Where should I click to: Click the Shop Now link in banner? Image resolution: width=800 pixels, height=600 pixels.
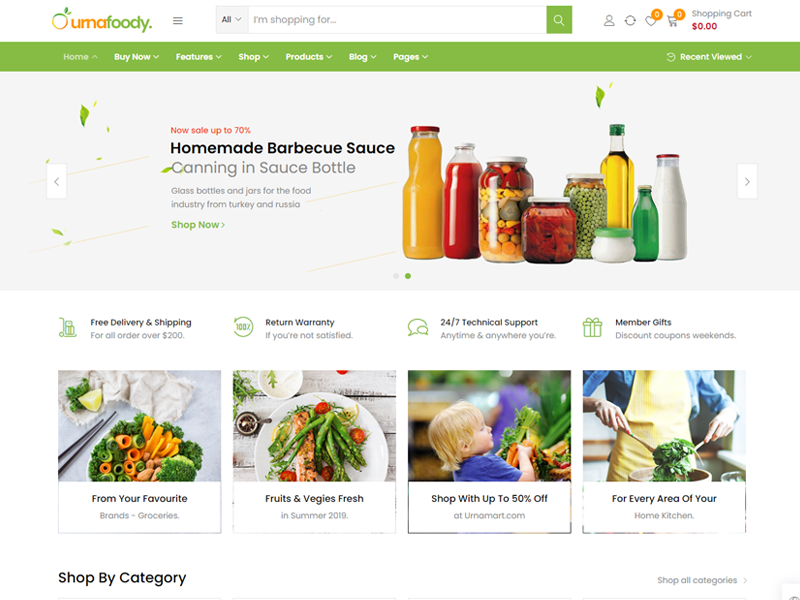(x=198, y=225)
